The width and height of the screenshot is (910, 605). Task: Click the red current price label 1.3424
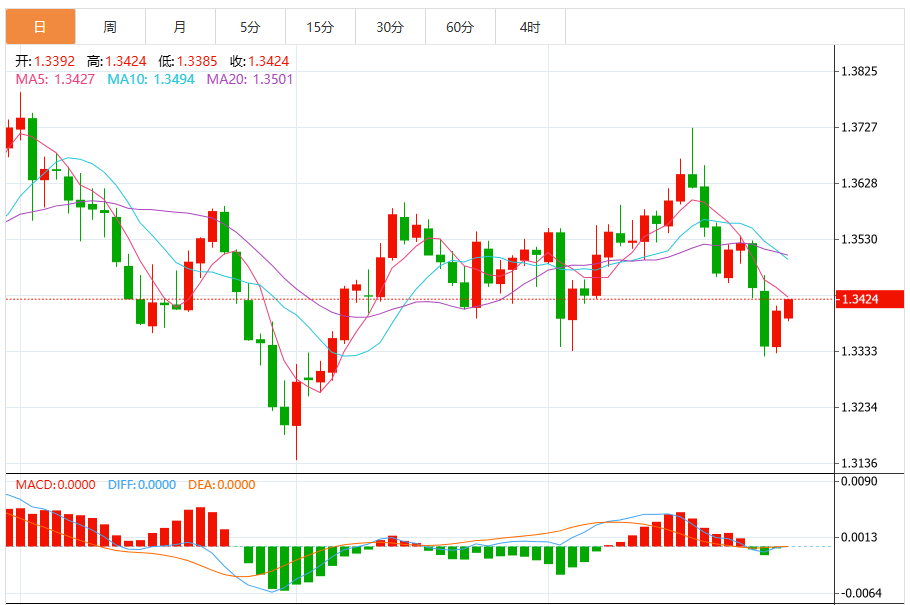click(869, 299)
